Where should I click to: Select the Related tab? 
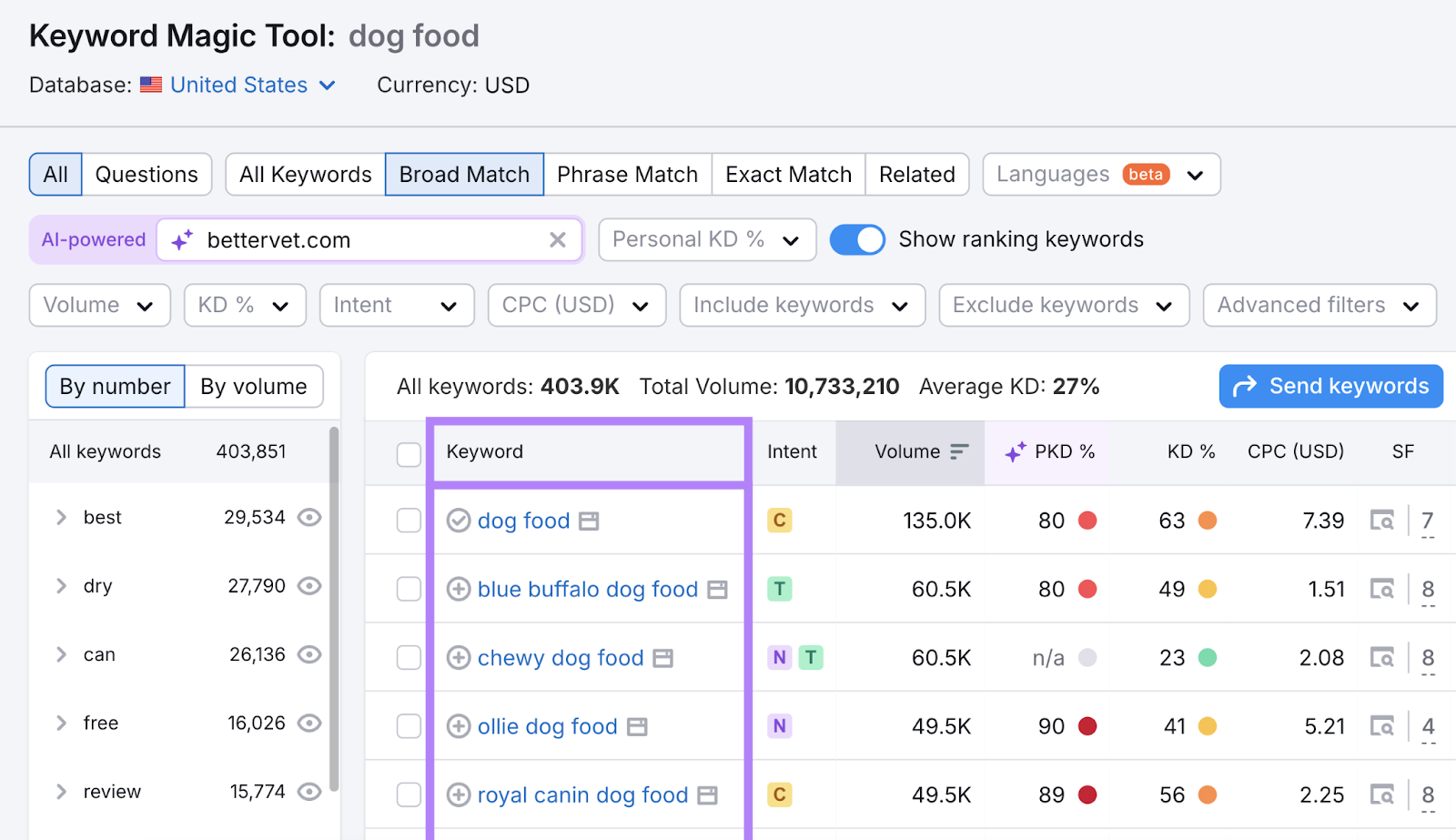point(917,174)
